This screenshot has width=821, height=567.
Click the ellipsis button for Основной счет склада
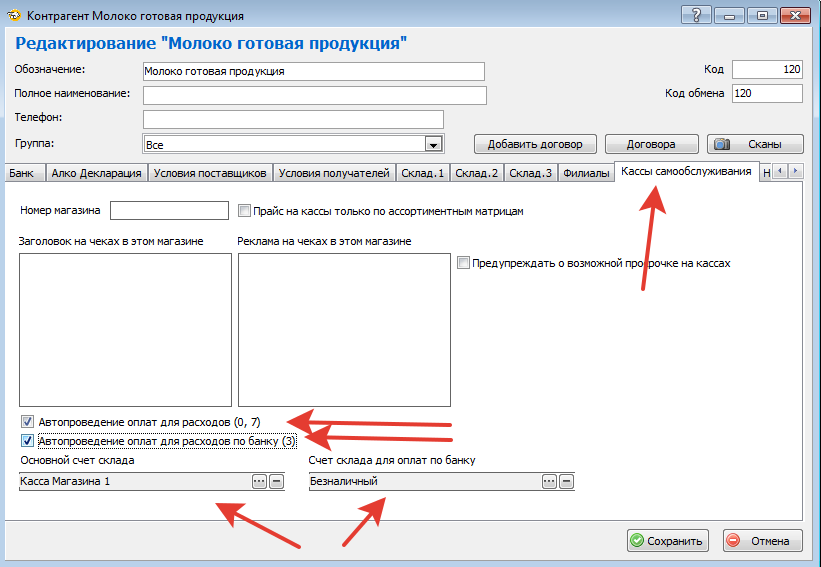[x=259, y=481]
